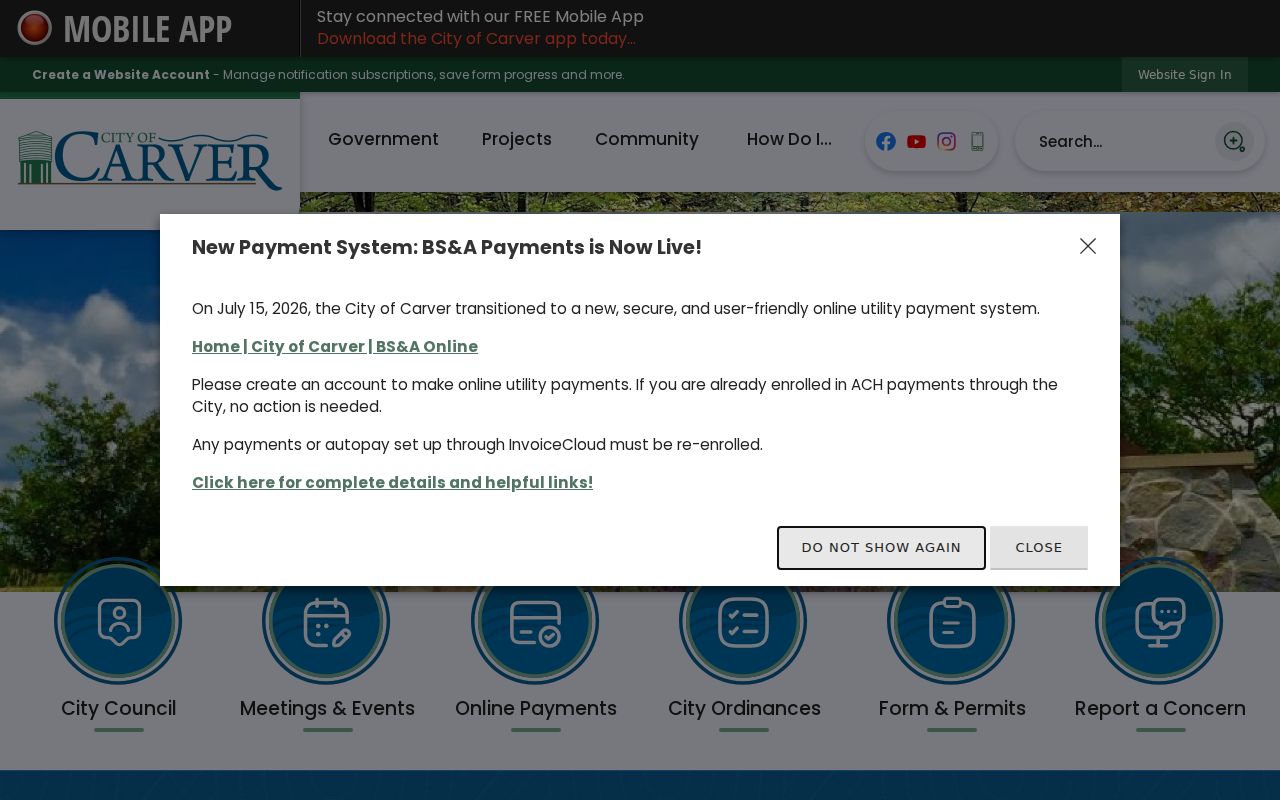Click the Do Not Show Again button

[x=881, y=548]
